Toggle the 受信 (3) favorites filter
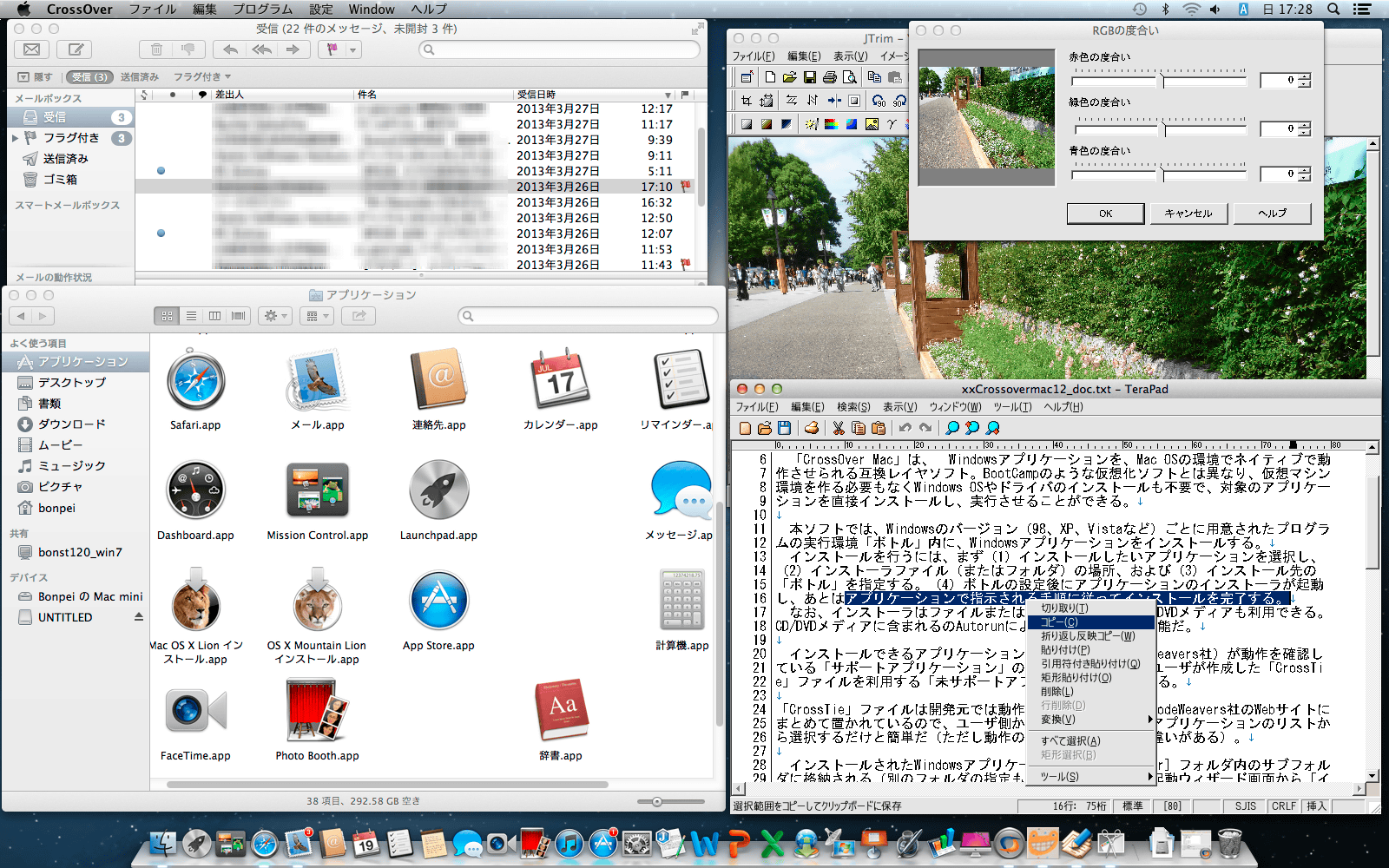The image size is (1389, 868). 89,77
